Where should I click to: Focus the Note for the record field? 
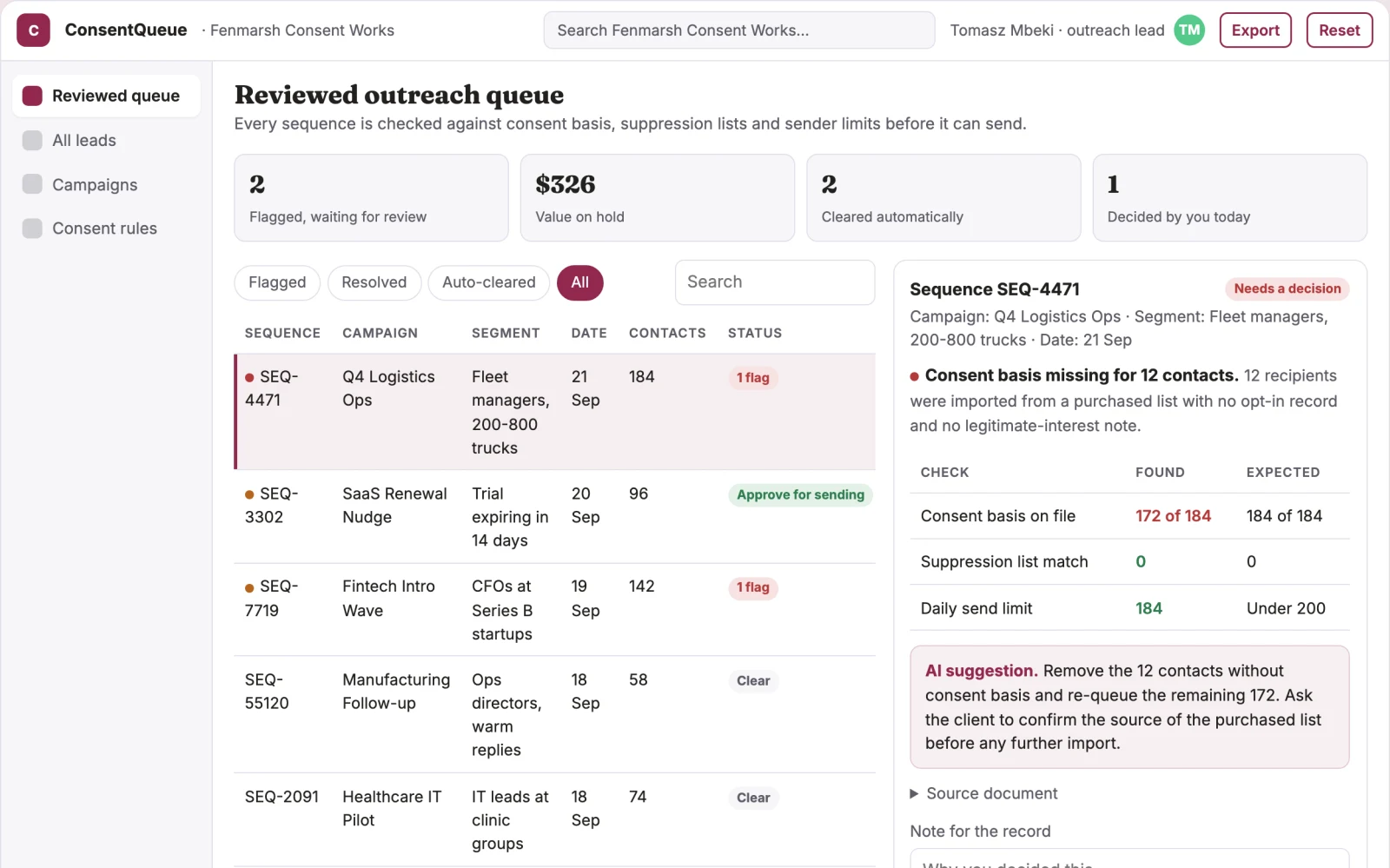1129,858
